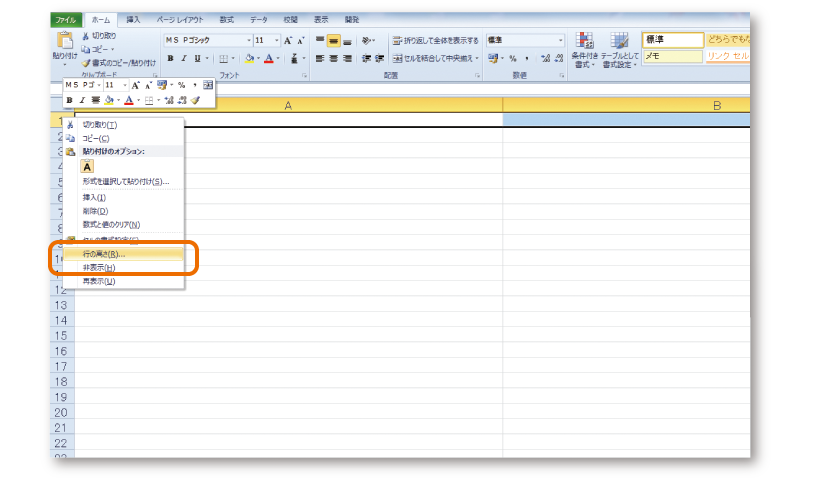The width and height of the screenshot is (817, 494).
Task: Click the Increase Indent icon
Action: click(380, 58)
